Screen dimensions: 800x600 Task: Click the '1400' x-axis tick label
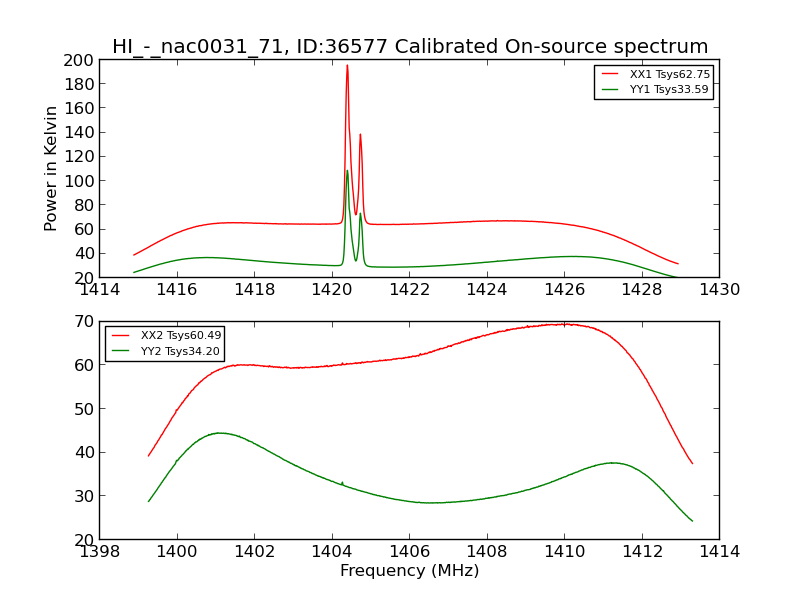click(177, 552)
